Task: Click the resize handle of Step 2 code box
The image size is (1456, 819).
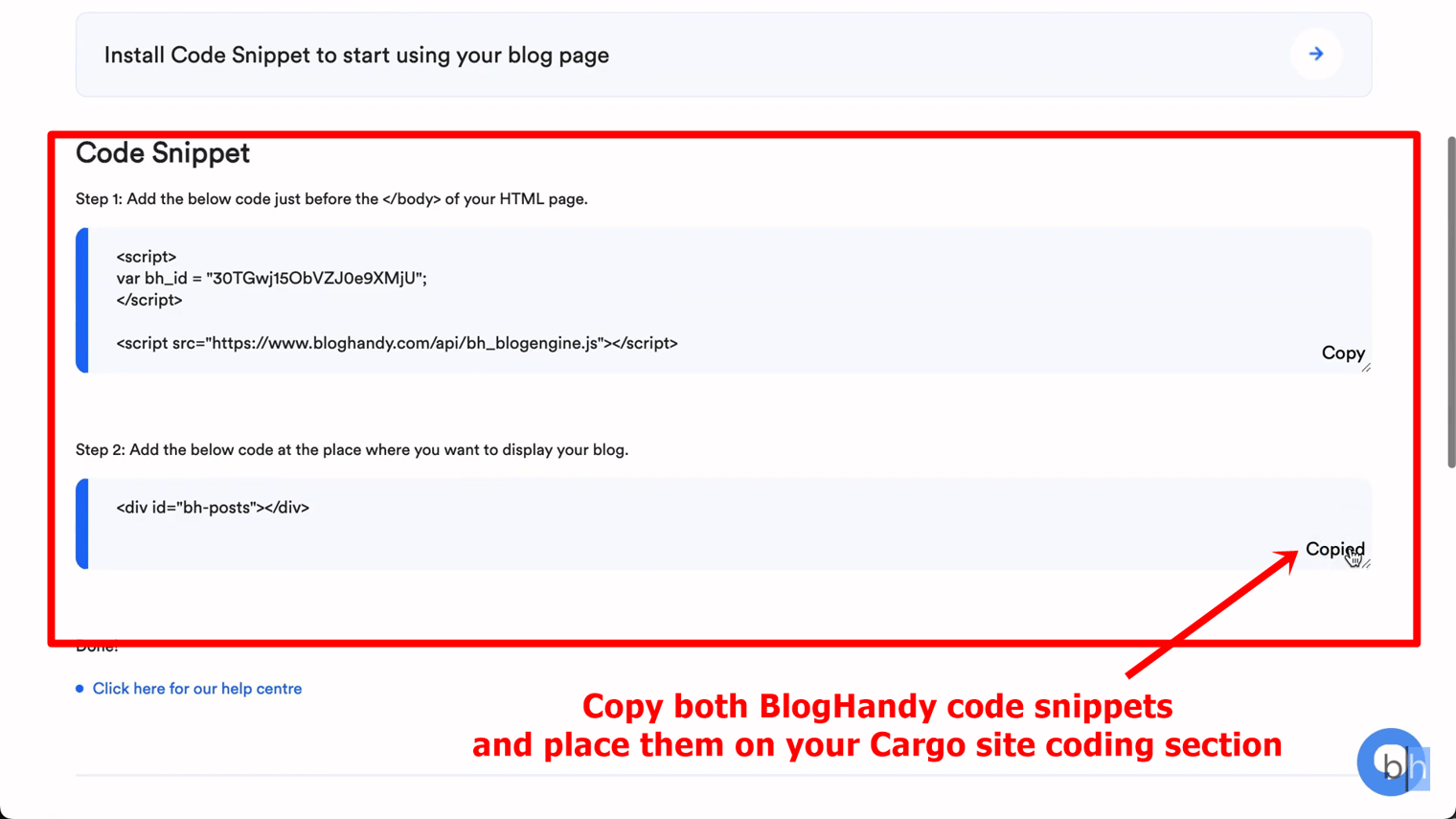Action: [1367, 564]
